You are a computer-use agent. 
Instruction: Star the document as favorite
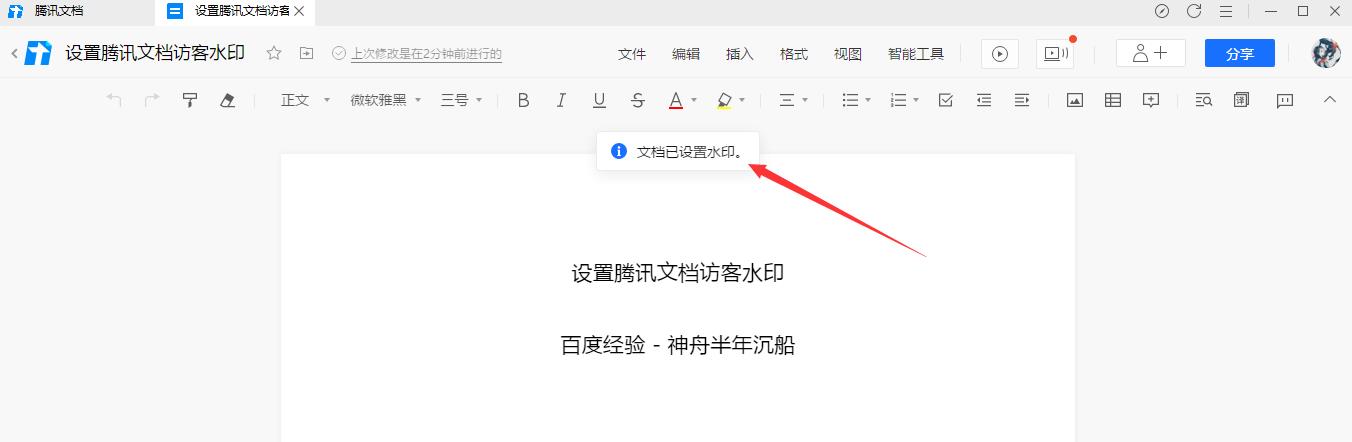[x=274, y=53]
